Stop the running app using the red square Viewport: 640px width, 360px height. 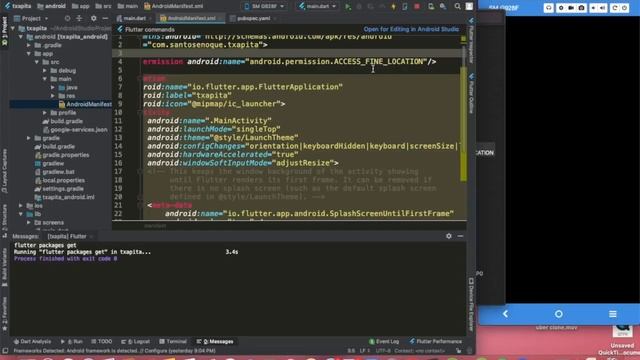click(x=417, y=7)
